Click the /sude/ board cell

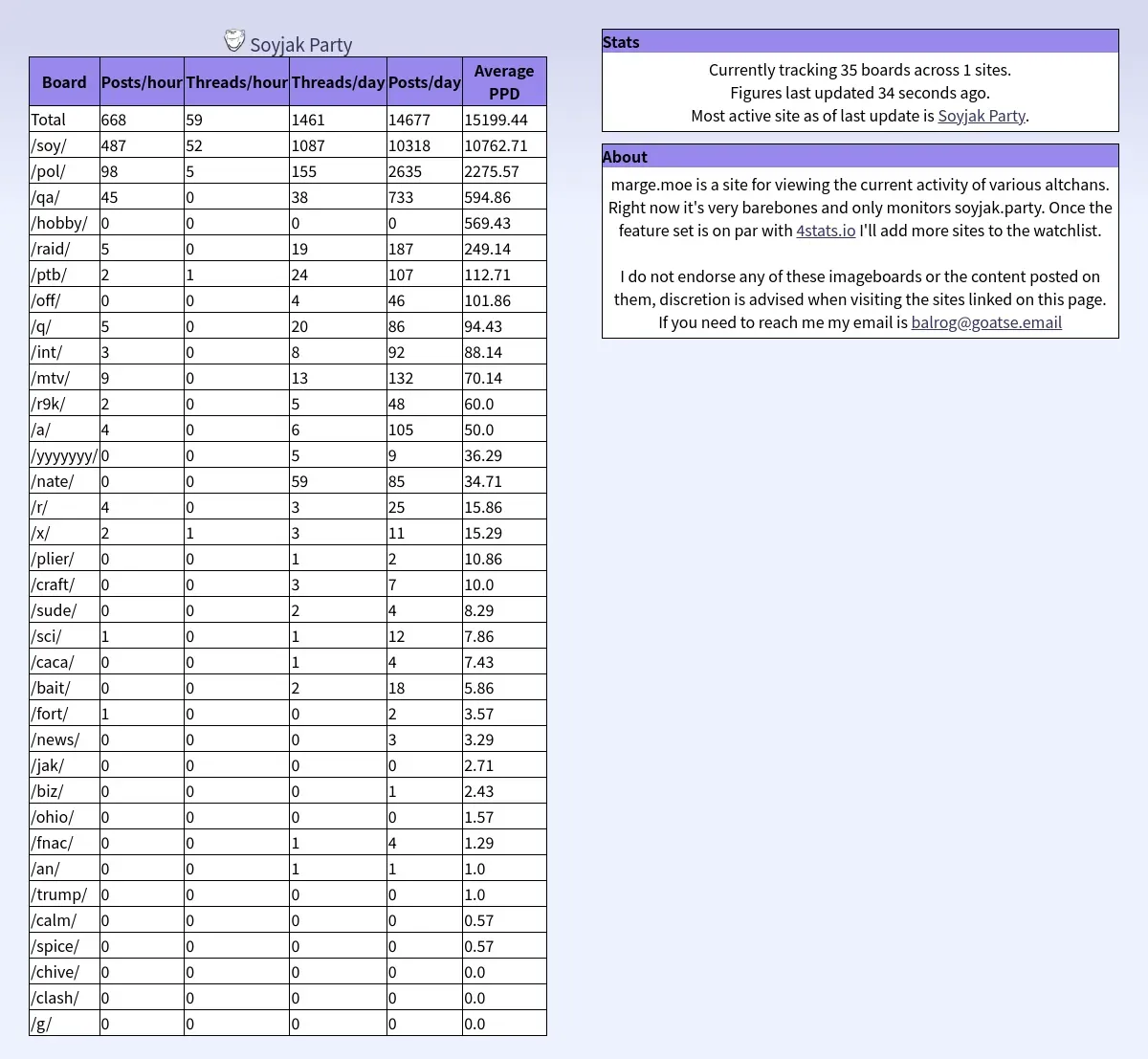[64, 610]
